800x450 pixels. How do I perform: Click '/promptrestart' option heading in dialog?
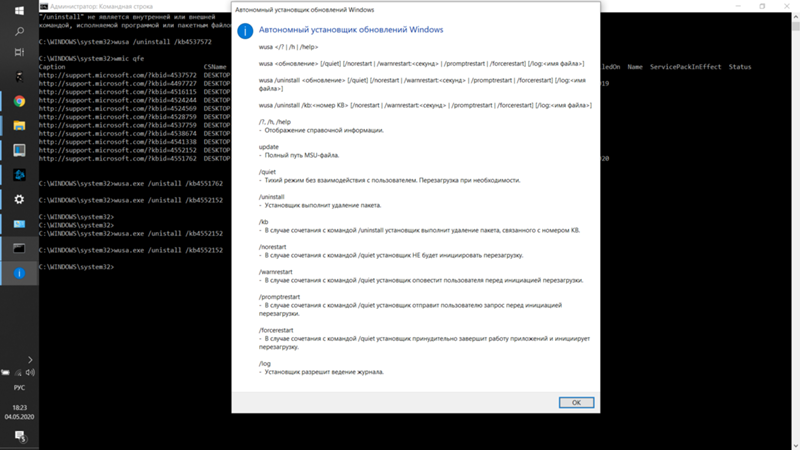[279, 297]
